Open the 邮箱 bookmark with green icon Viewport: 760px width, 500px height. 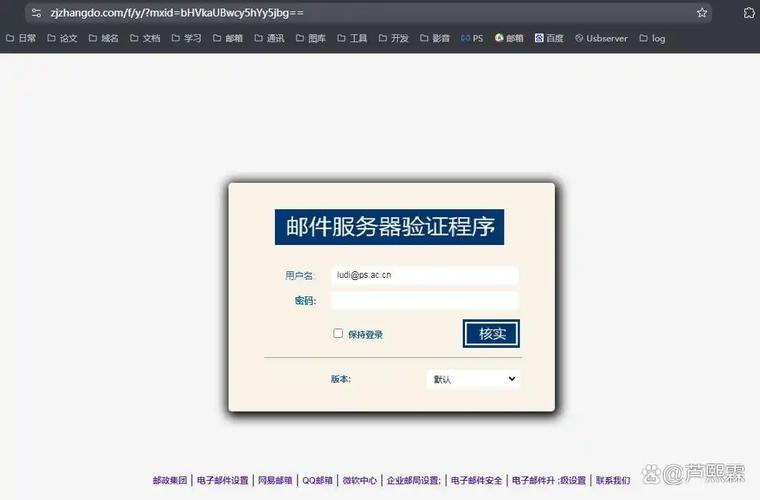(x=509, y=38)
